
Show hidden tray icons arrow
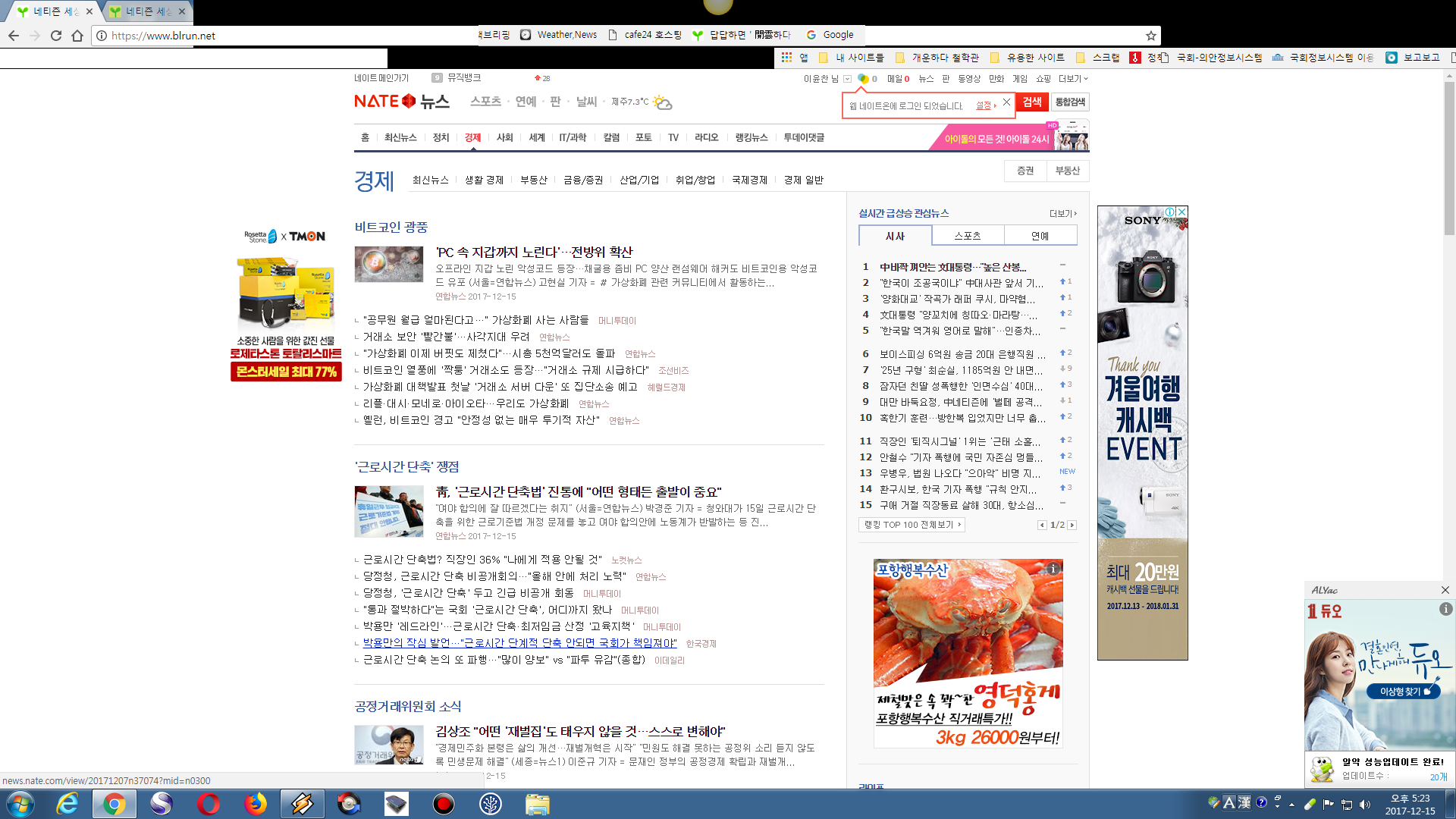pyautogui.click(x=1291, y=805)
